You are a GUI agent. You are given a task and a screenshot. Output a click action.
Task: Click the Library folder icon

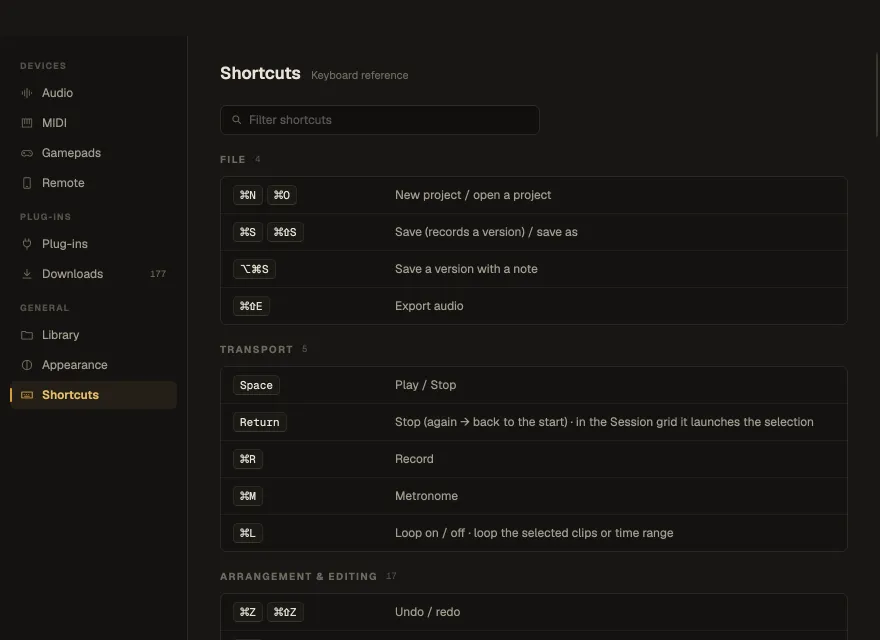[26, 335]
